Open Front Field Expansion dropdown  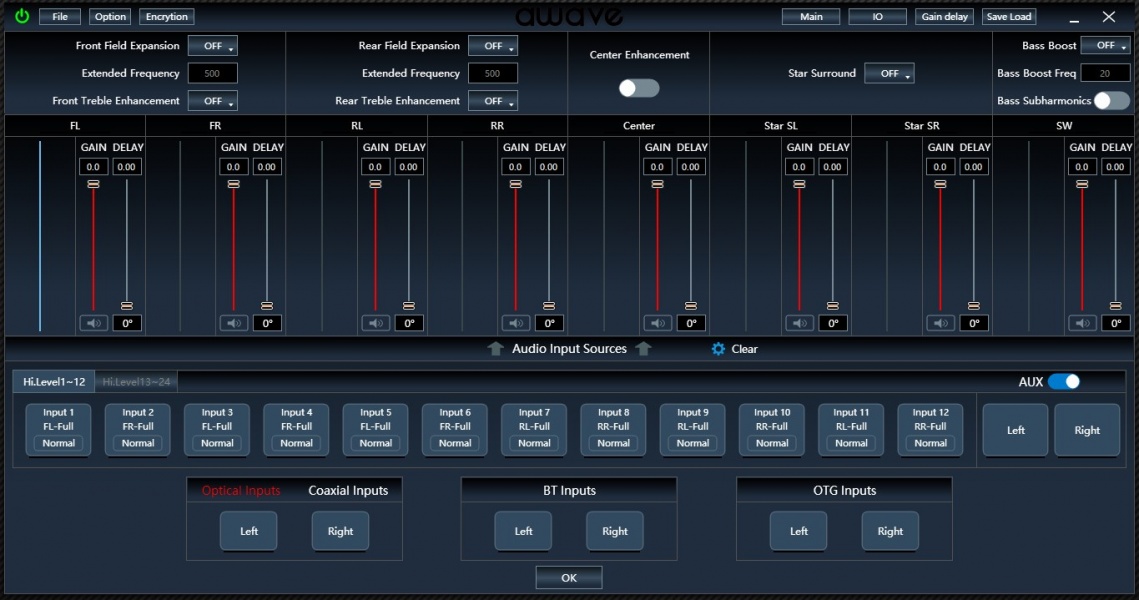[x=213, y=46]
